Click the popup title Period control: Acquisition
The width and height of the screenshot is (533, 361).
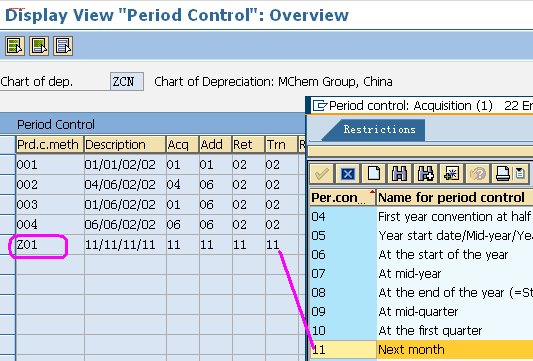411,106
